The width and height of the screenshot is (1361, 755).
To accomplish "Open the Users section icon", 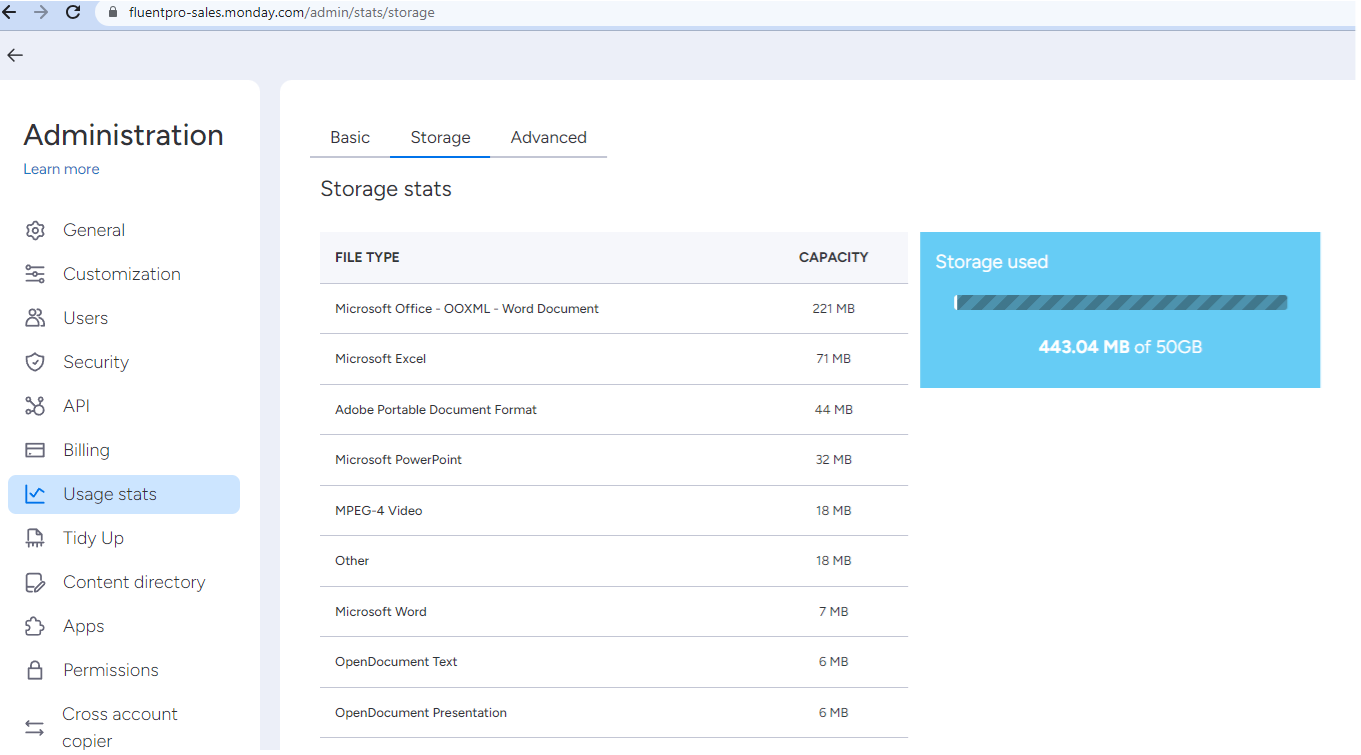I will pyautogui.click(x=35, y=317).
